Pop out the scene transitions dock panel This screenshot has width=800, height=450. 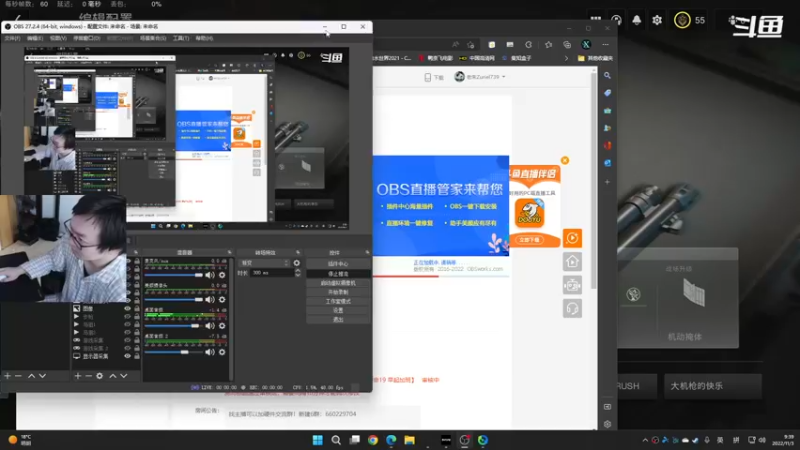tap(298, 253)
